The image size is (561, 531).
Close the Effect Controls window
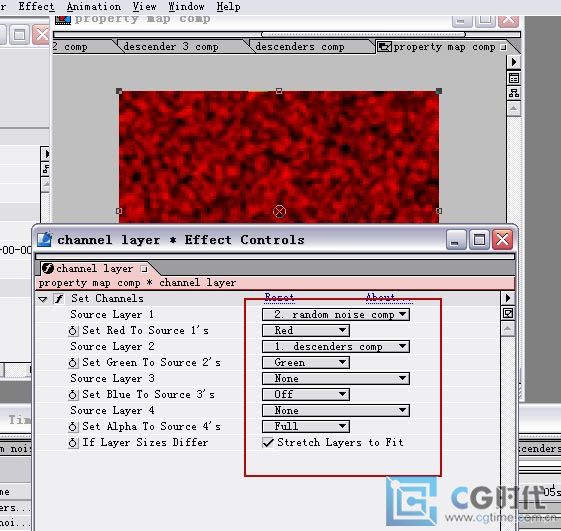coord(502,239)
